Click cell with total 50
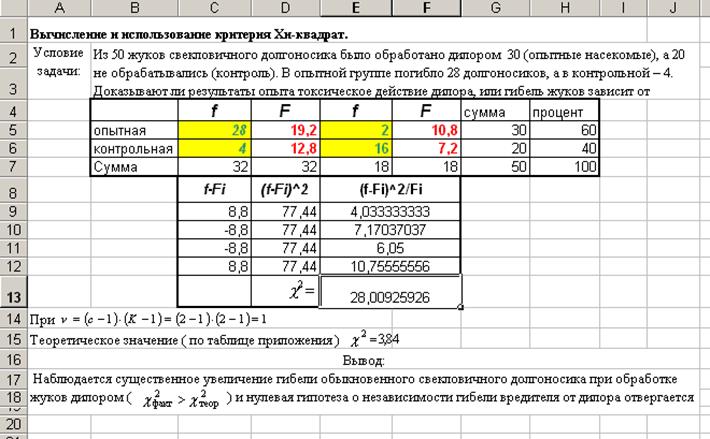Screen dimensions: 710x439 point(495,167)
